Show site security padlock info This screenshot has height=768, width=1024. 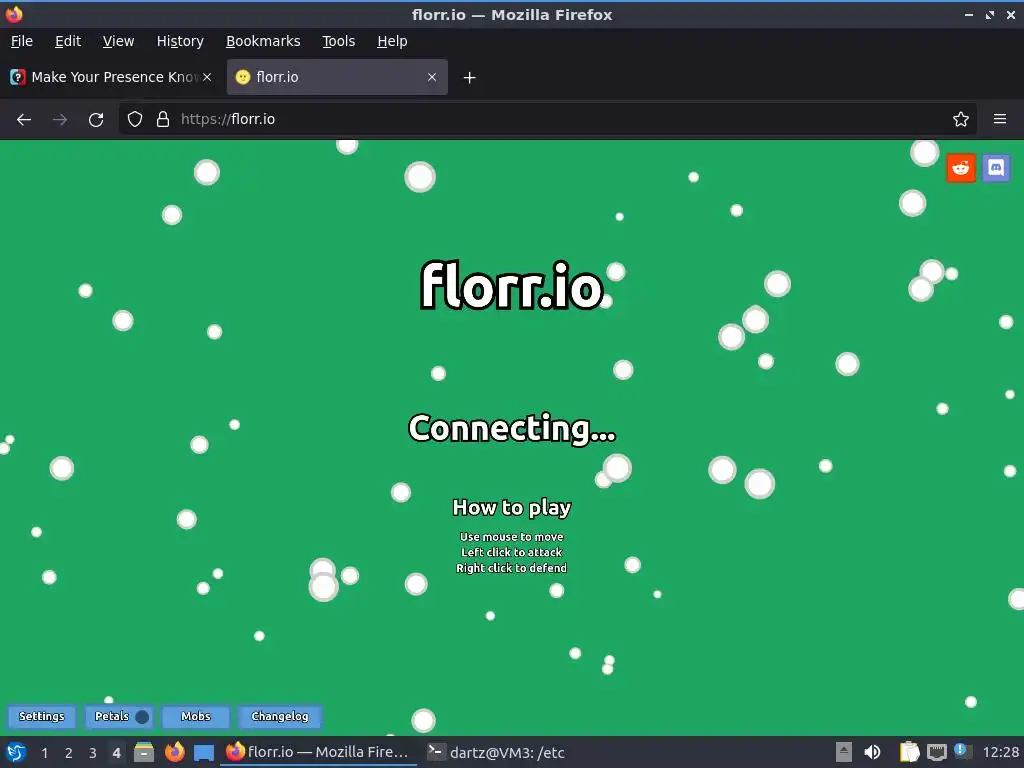click(163, 120)
